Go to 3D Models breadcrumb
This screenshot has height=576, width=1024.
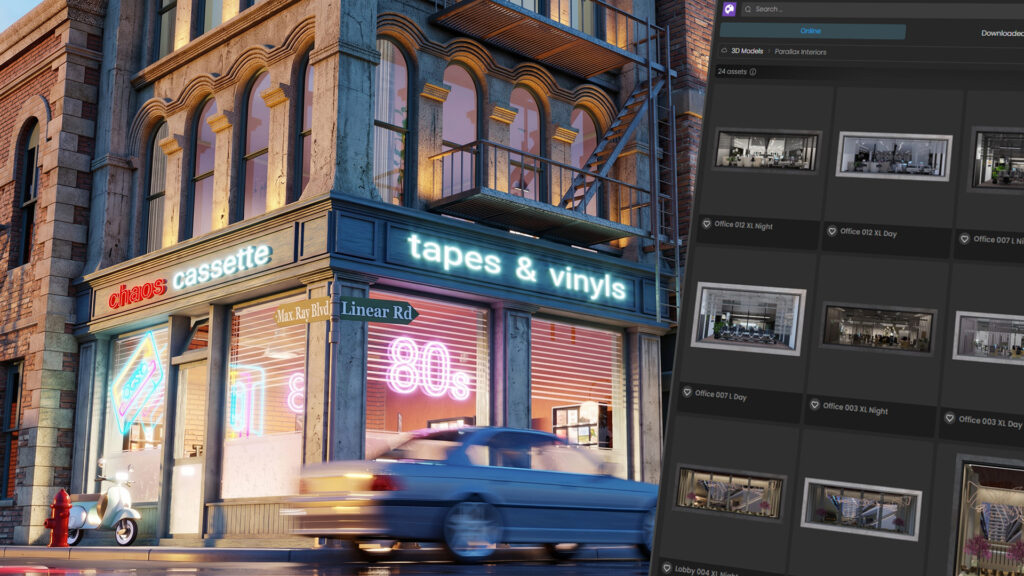(x=747, y=51)
